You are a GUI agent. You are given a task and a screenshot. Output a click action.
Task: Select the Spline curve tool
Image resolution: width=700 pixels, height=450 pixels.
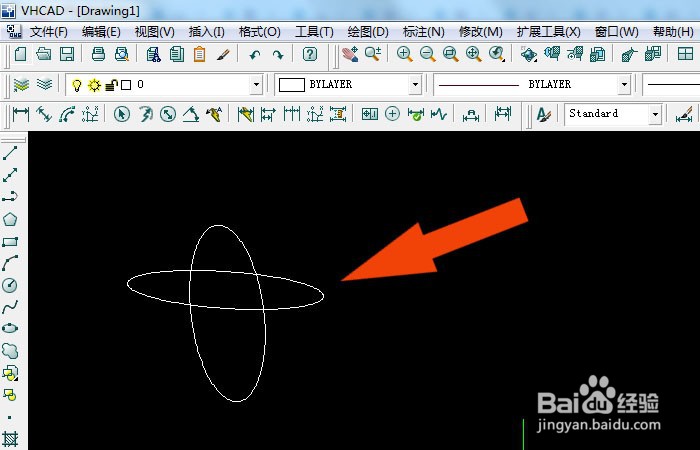click(x=10, y=307)
